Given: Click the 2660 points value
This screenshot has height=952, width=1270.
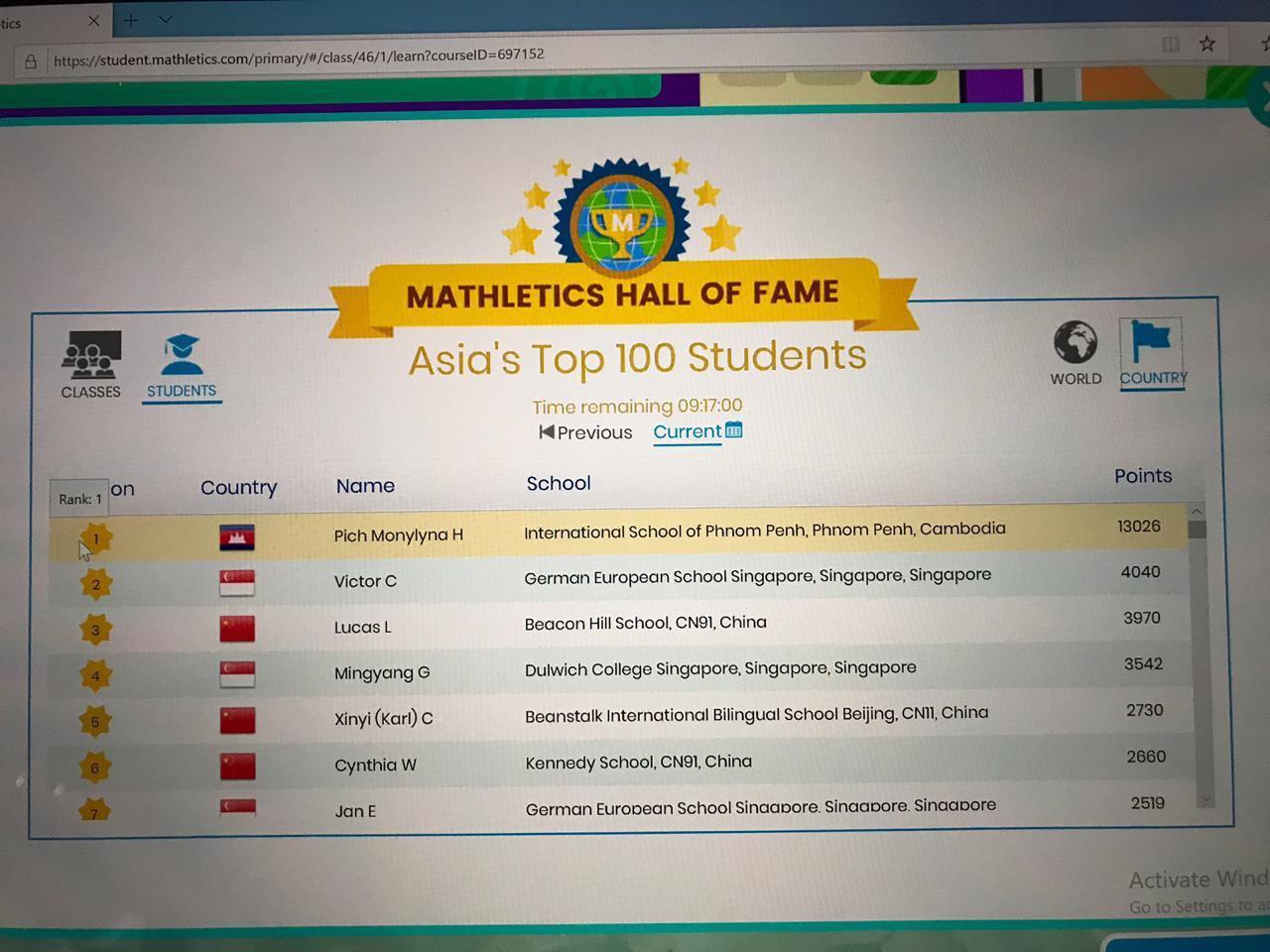Looking at the screenshot, I should point(1146,757).
